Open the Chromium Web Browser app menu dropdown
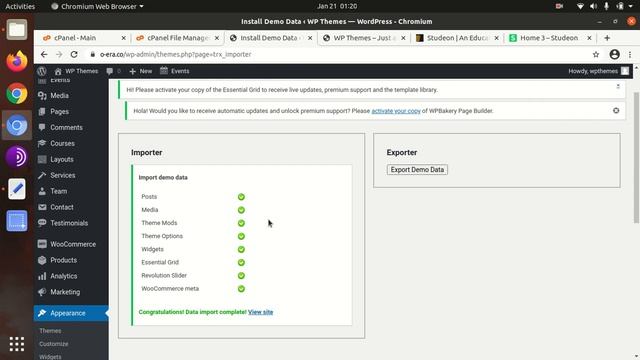This screenshot has height=360, width=640. click(98, 6)
